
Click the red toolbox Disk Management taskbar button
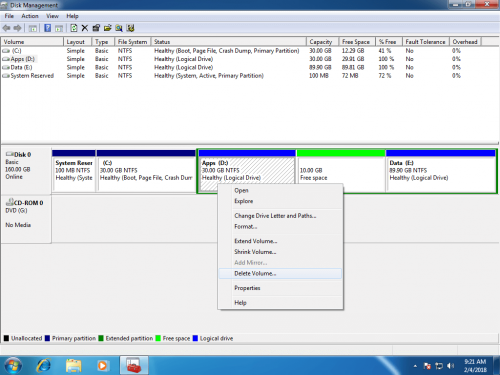click(x=134, y=366)
